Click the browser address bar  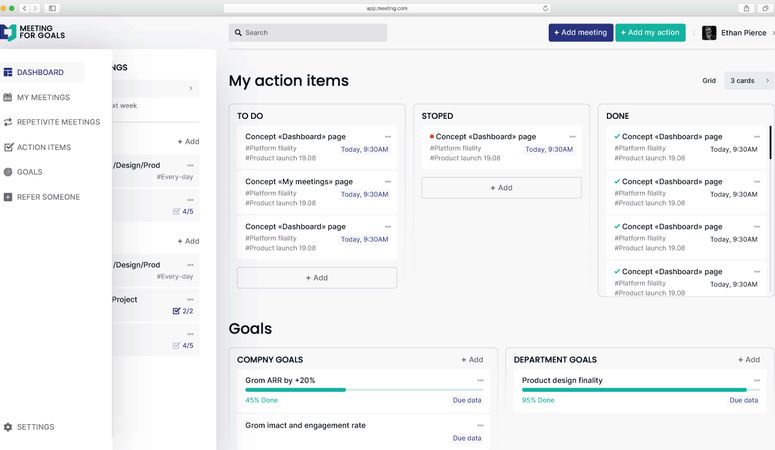point(387,8)
